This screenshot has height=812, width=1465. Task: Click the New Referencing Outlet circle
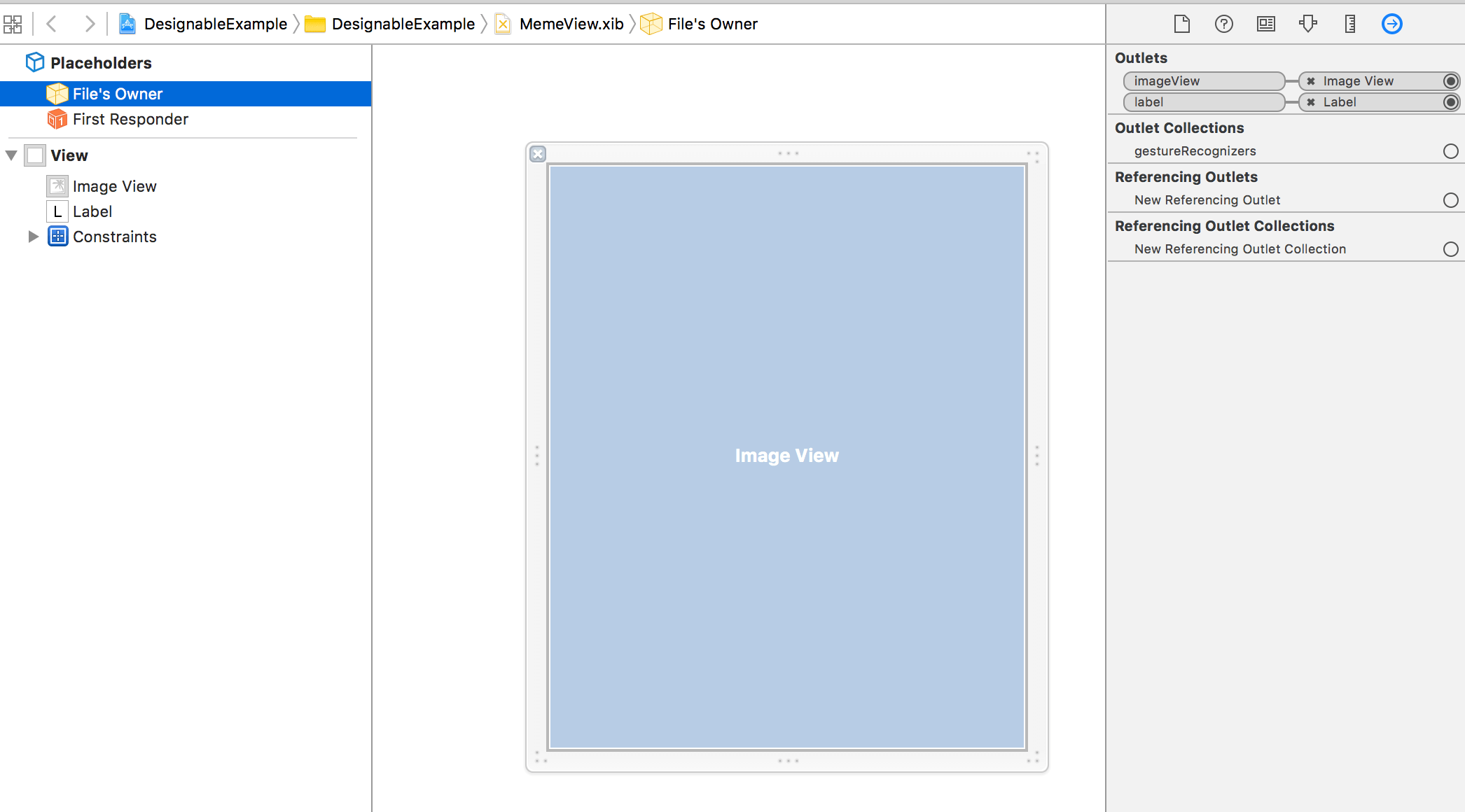[1451, 200]
